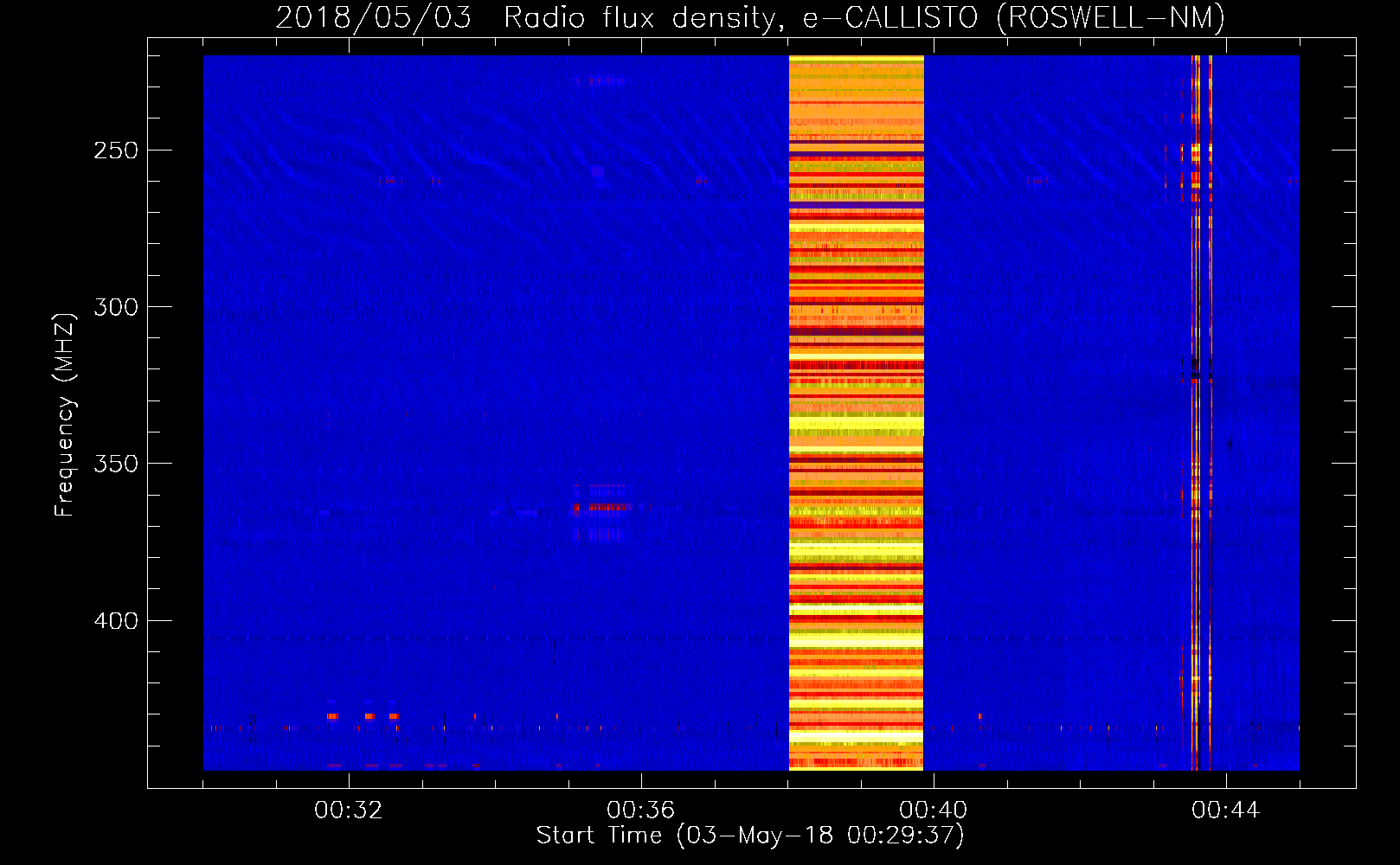Click the 00:32 time tick label
Viewport: 1400px width, 865px height.
coord(349,811)
